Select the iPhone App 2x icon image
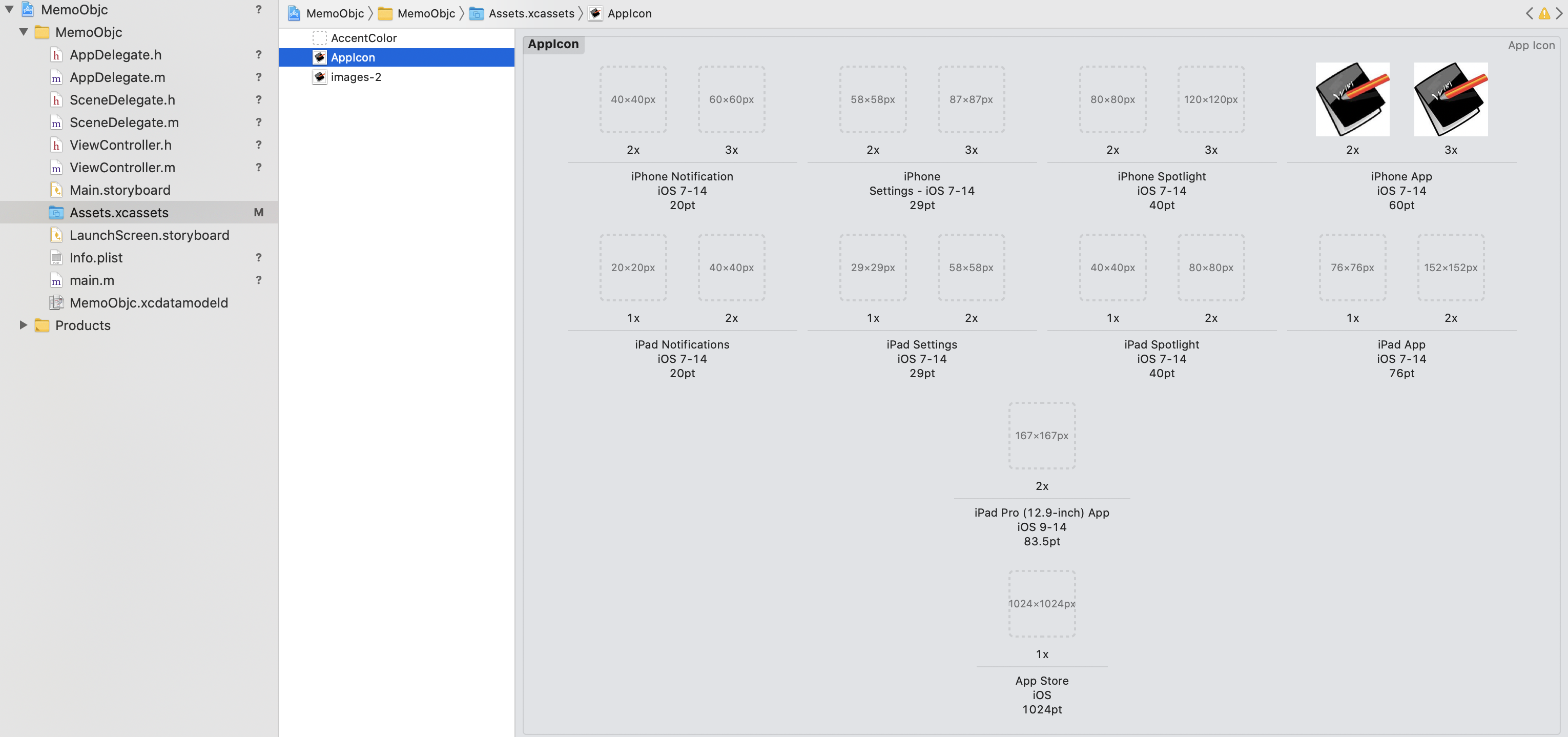Viewport: 1568px width, 737px height. pyautogui.click(x=1352, y=99)
